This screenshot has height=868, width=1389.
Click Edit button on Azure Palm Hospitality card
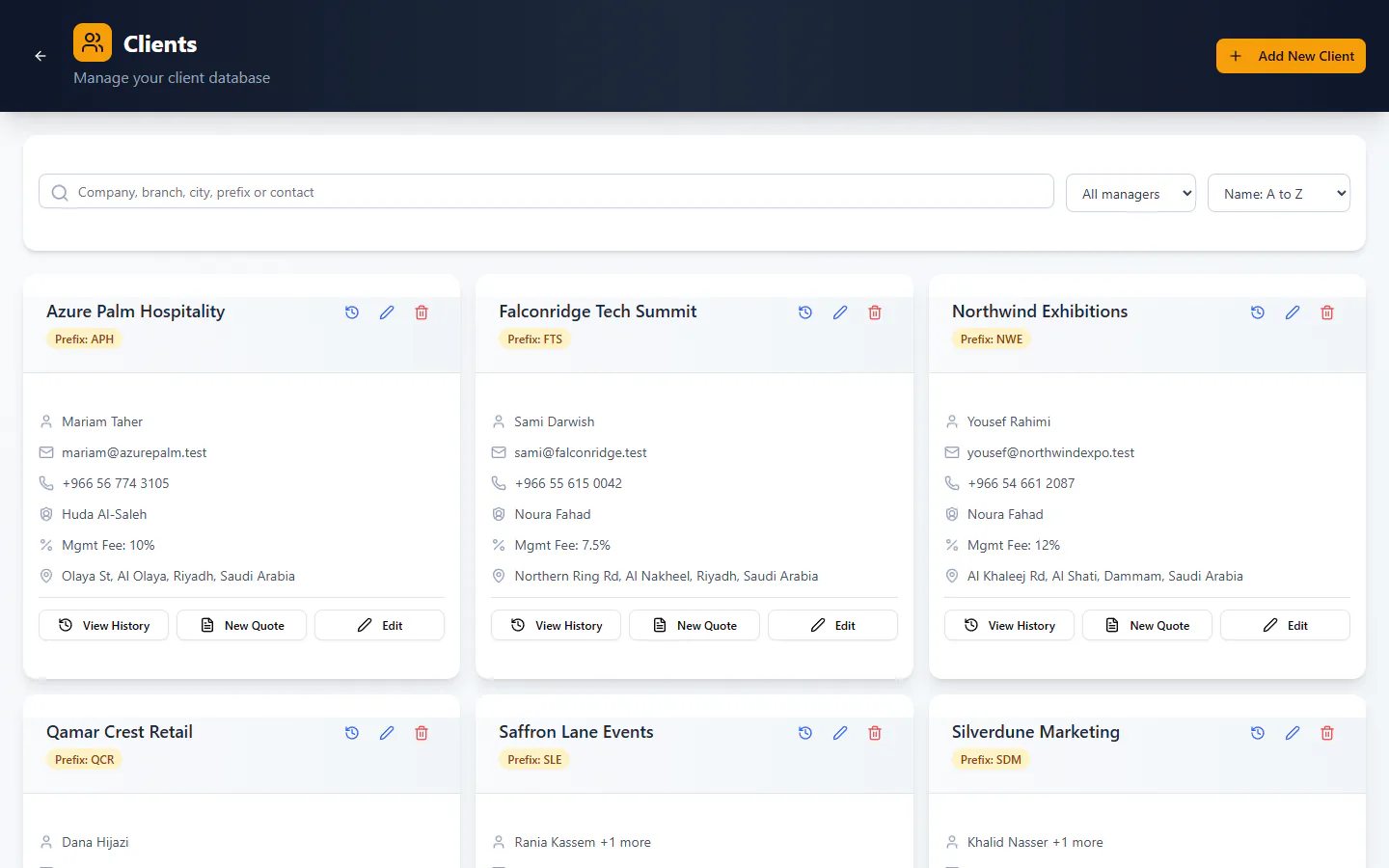tap(379, 625)
